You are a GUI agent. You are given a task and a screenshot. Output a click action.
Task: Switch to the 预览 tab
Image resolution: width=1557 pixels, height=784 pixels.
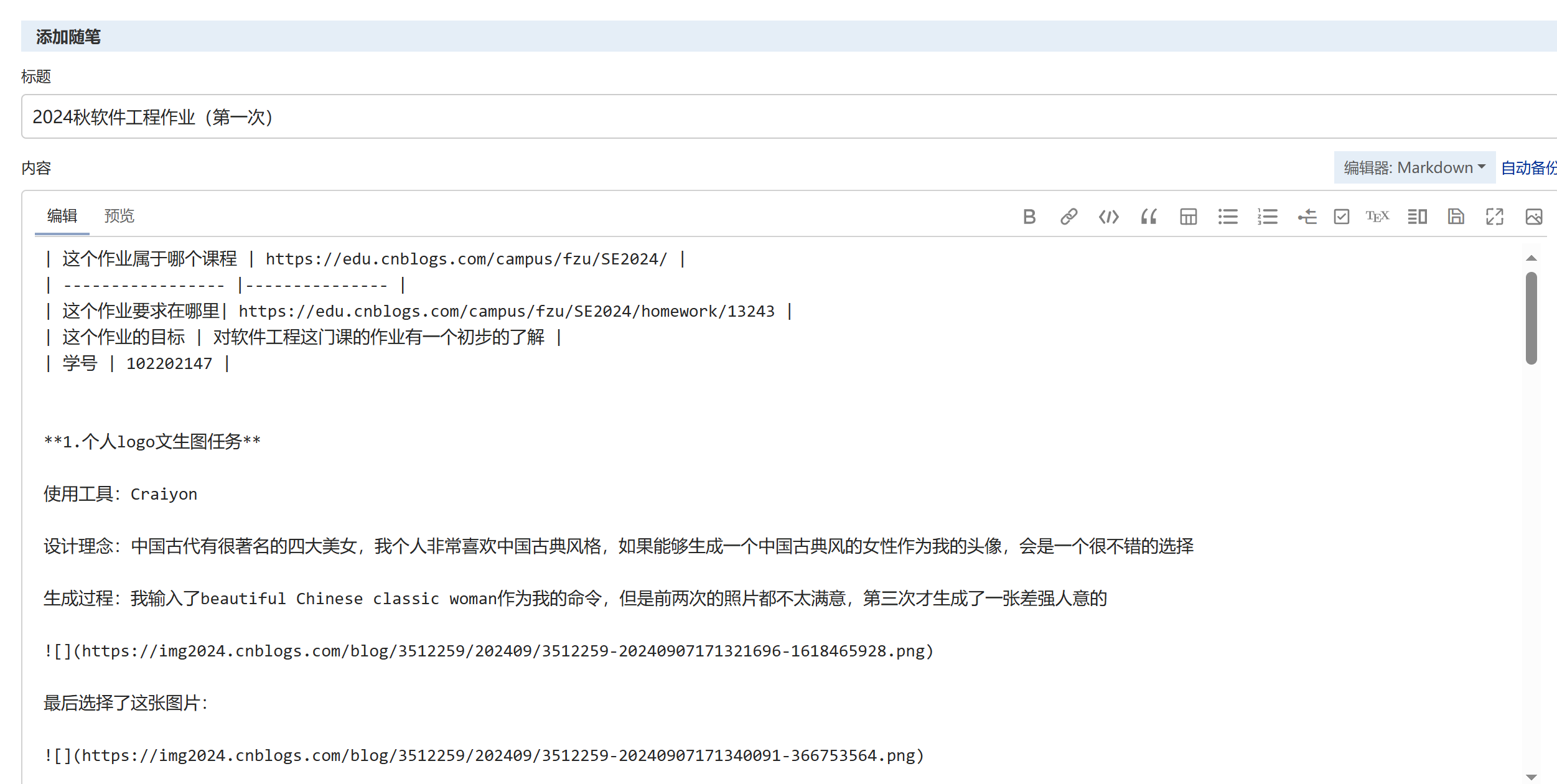[119, 216]
